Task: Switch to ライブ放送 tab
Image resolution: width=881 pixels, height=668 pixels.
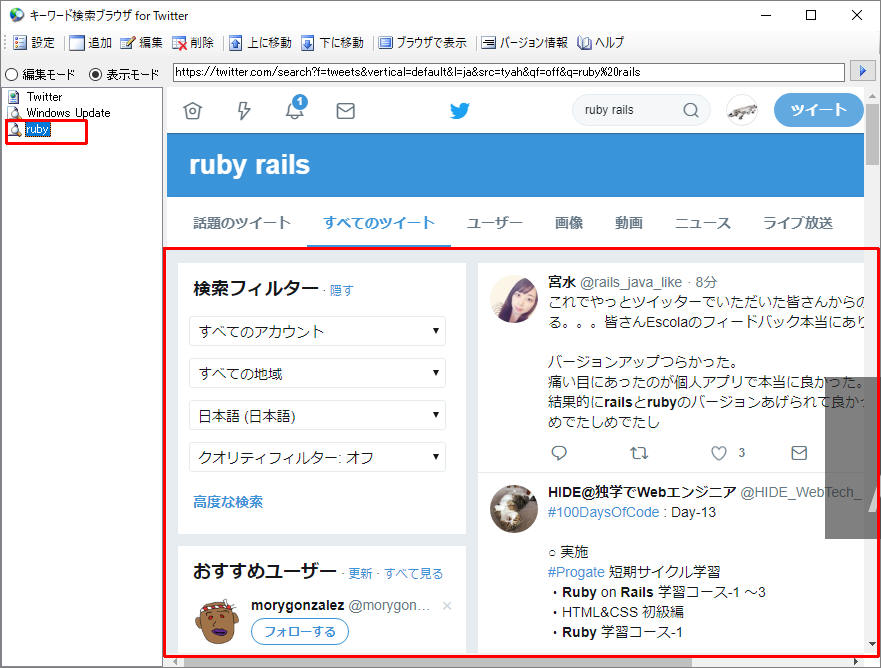Action: (797, 223)
